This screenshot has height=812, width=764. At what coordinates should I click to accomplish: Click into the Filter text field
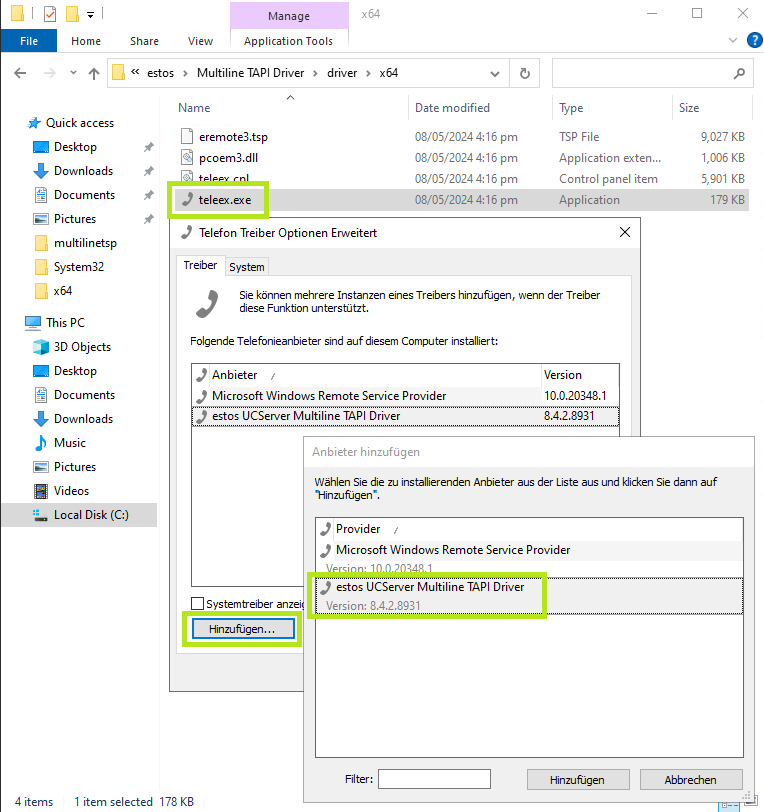pos(434,779)
